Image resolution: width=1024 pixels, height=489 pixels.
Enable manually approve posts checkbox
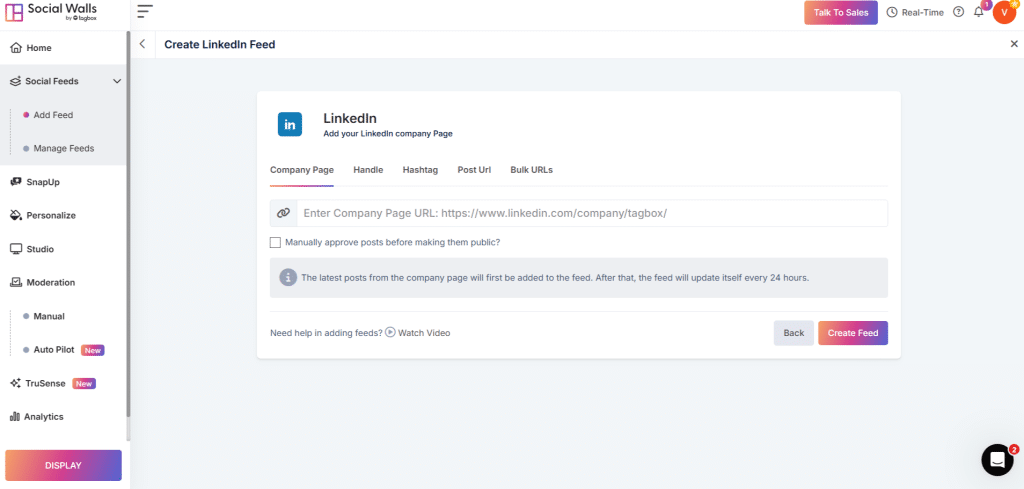(275, 242)
